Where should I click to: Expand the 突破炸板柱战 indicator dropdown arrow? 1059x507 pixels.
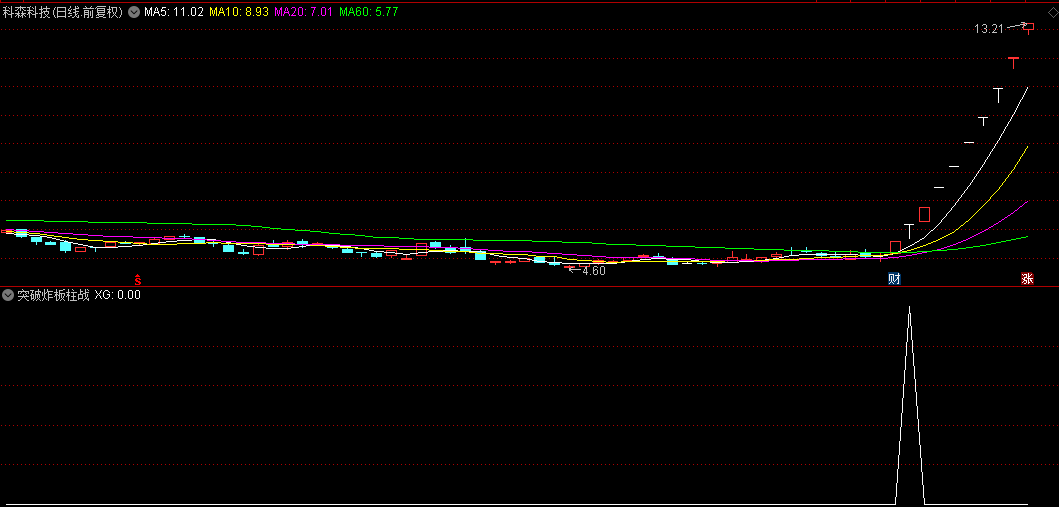(7, 294)
